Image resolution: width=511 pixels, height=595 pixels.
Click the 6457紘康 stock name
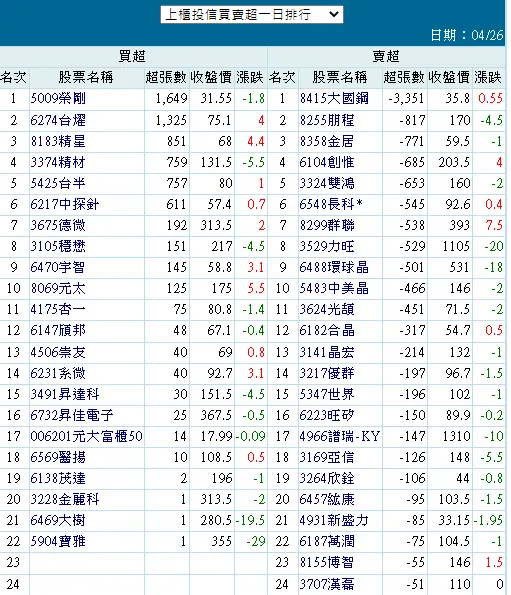327,499
